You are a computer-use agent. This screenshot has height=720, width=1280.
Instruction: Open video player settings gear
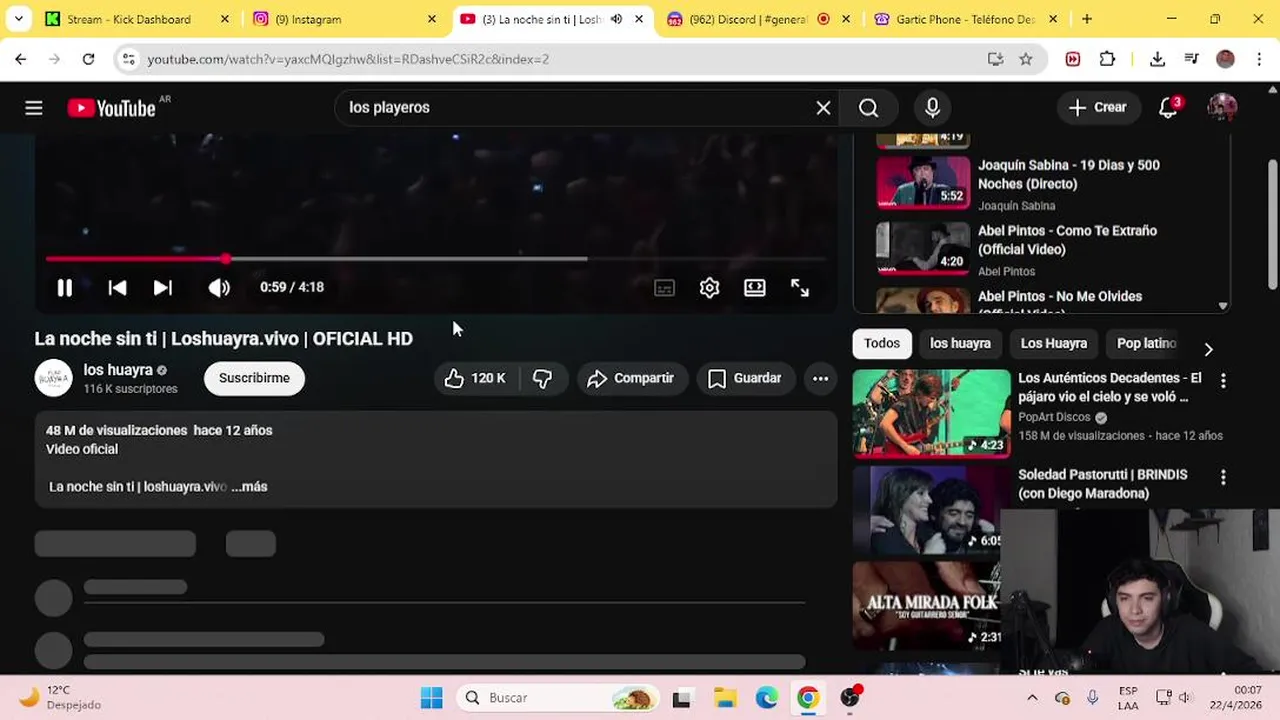click(709, 288)
